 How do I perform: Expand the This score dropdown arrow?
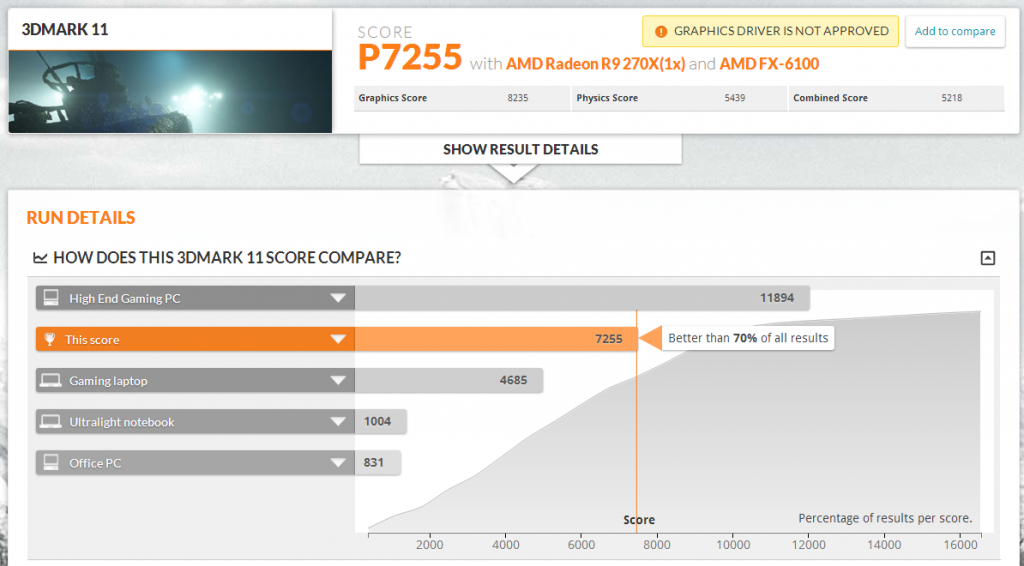pos(338,339)
